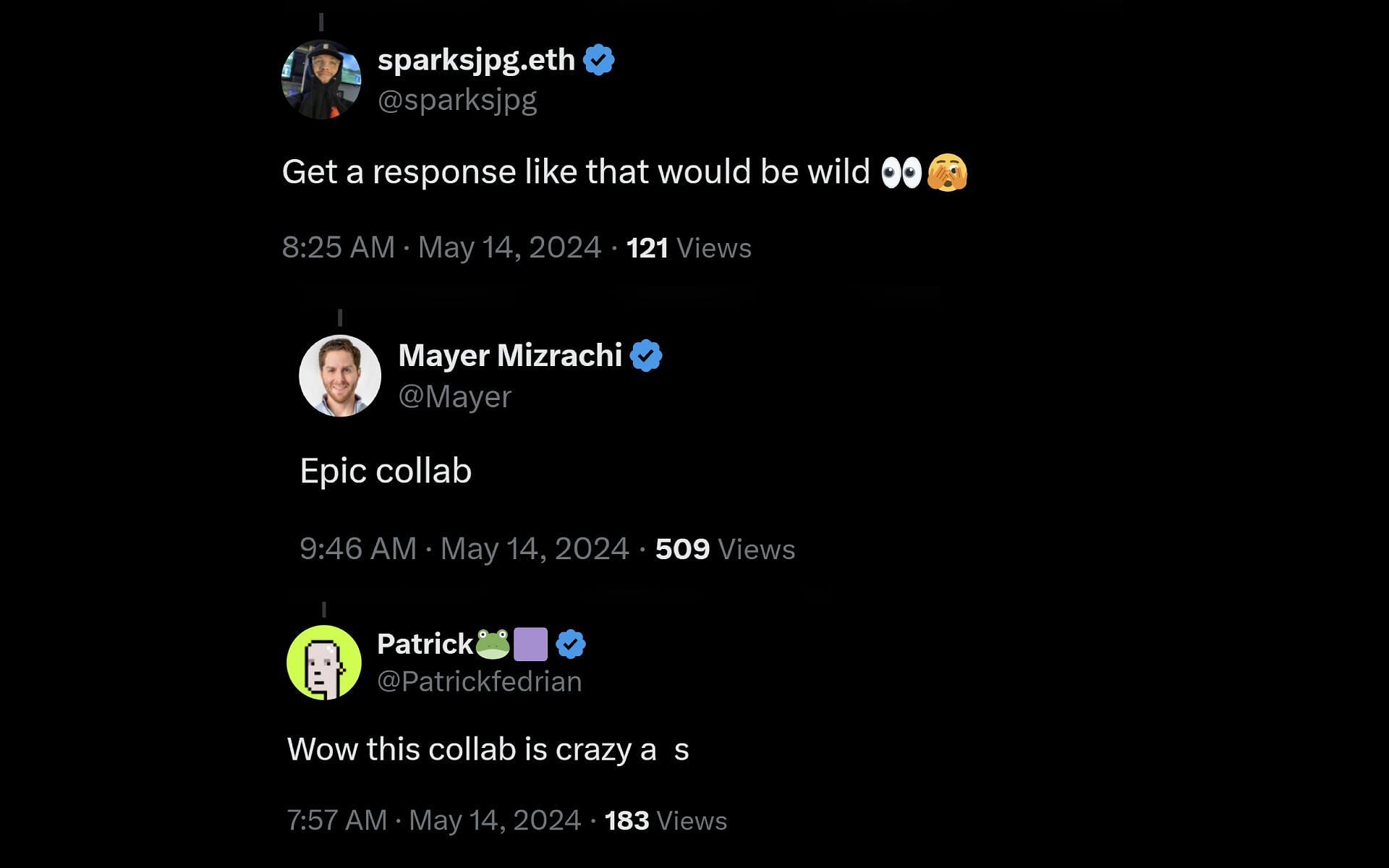Click the 7:57 AM May 14 timestamp
The width and height of the screenshot is (1389, 868).
pos(433,820)
